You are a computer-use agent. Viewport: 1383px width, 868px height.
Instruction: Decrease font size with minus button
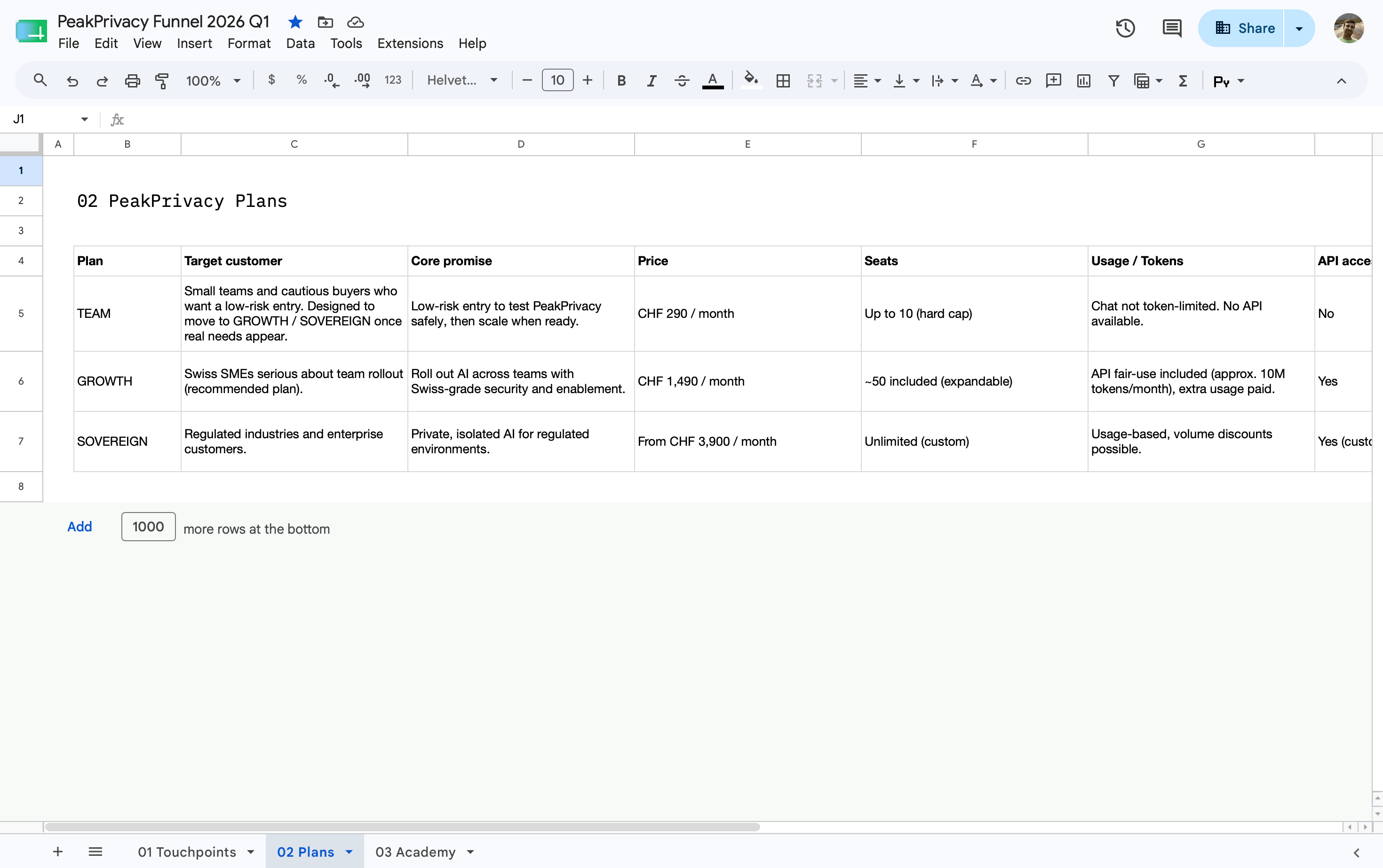(x=527, y=80)
